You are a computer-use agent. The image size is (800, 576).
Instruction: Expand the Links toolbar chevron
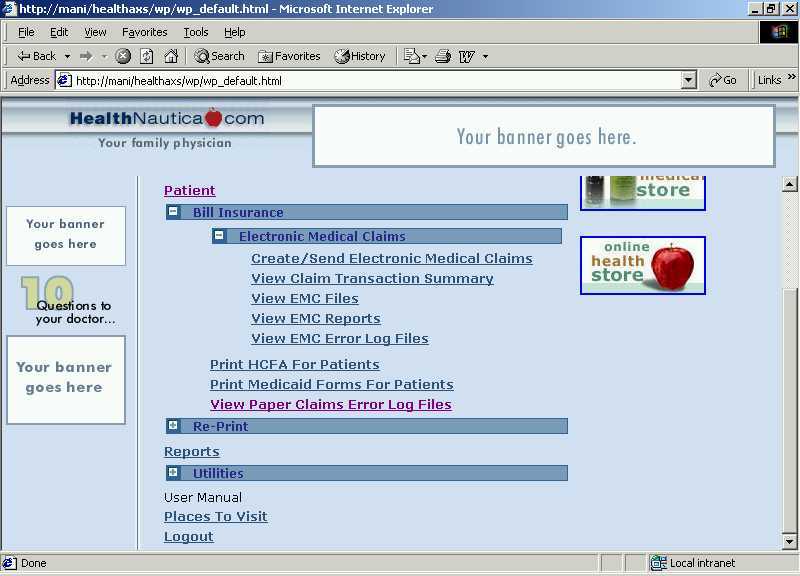(791, 77)
